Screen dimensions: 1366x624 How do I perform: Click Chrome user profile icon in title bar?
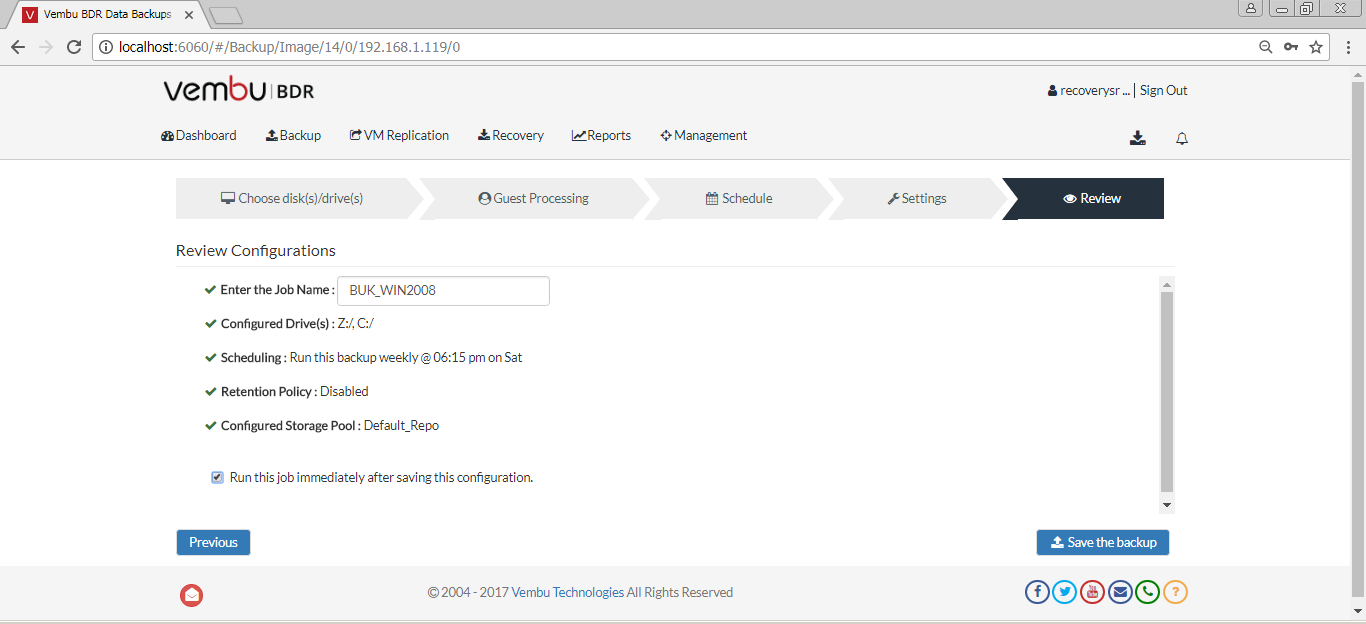click(x=1251, y=8)
